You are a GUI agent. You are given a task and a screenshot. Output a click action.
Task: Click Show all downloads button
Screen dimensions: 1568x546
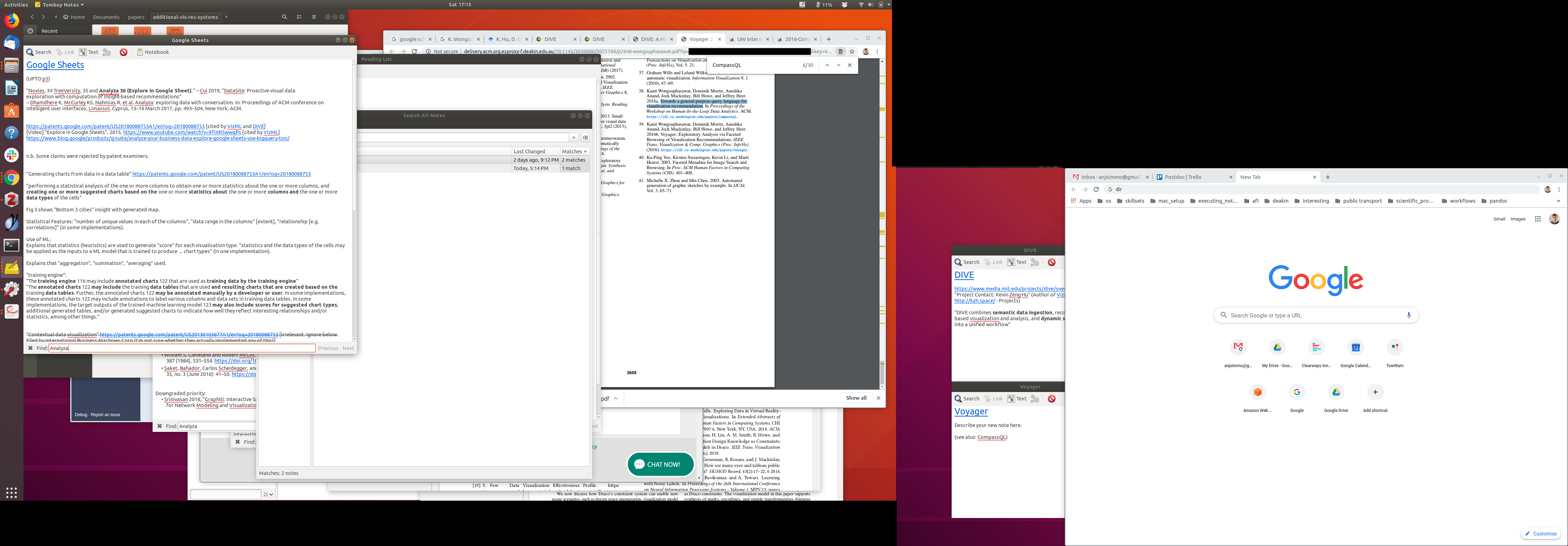click(x=856, y=398)
